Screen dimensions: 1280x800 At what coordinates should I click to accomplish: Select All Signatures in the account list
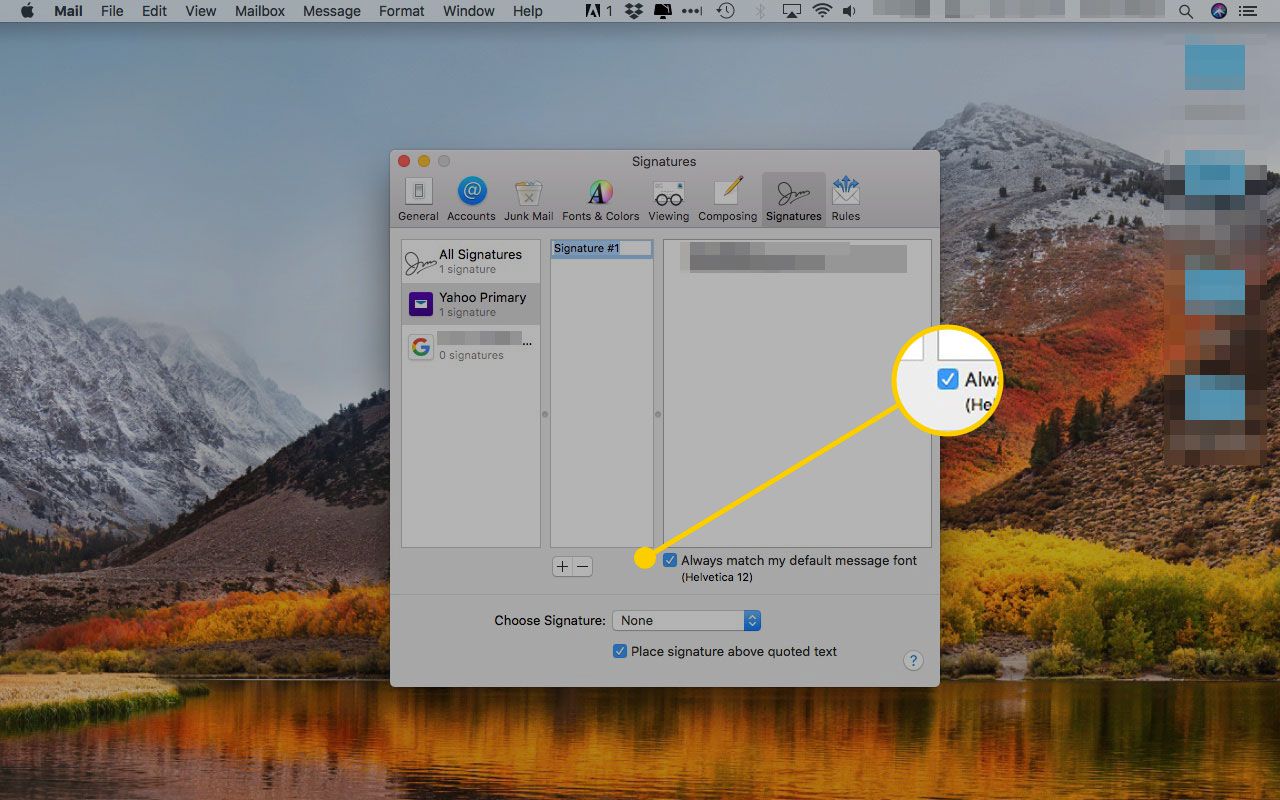click(x=470, y=261)
